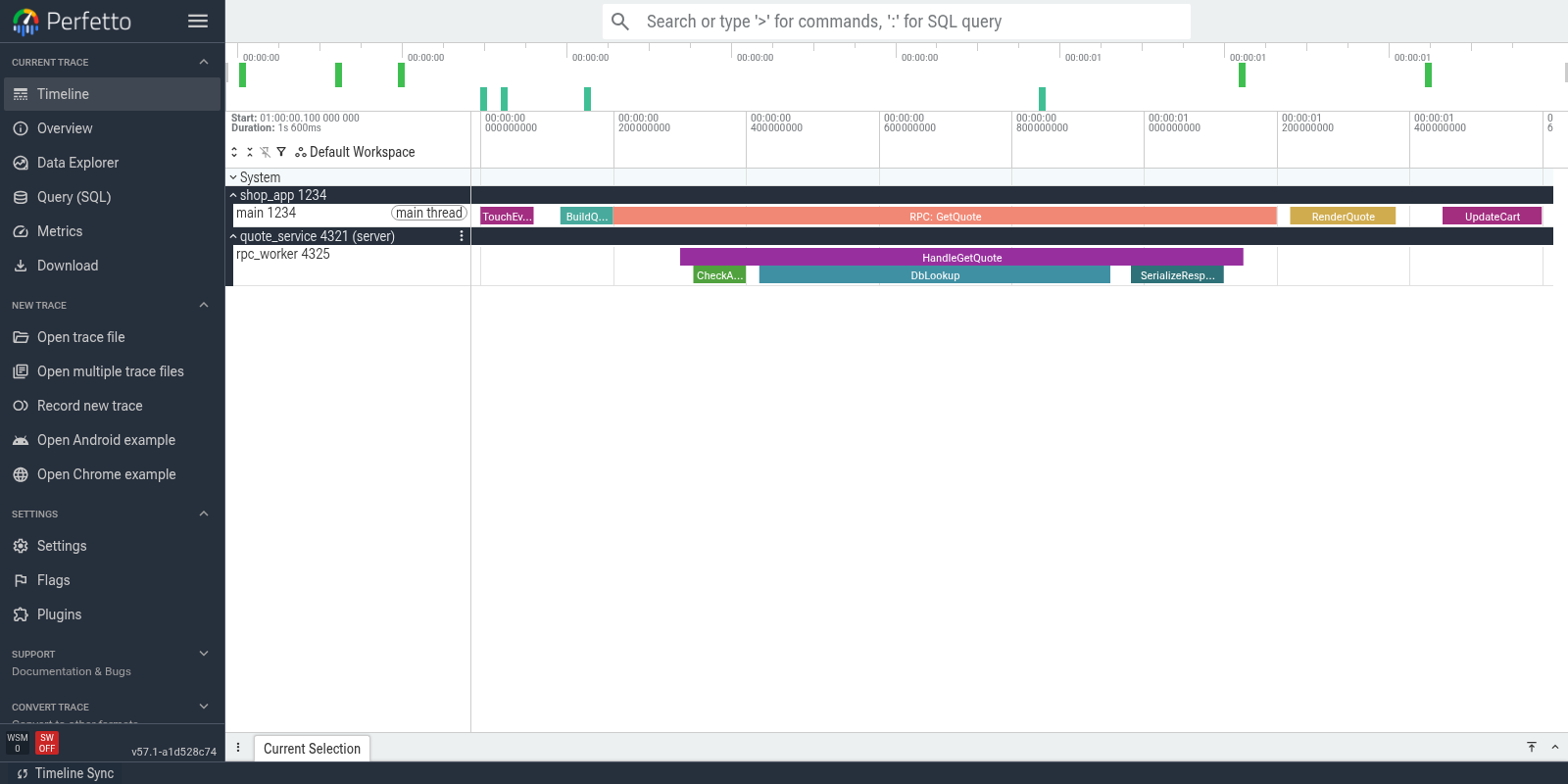Expand the bottom drawer with chevron
1568x784 pixels.
[1554, 747]
